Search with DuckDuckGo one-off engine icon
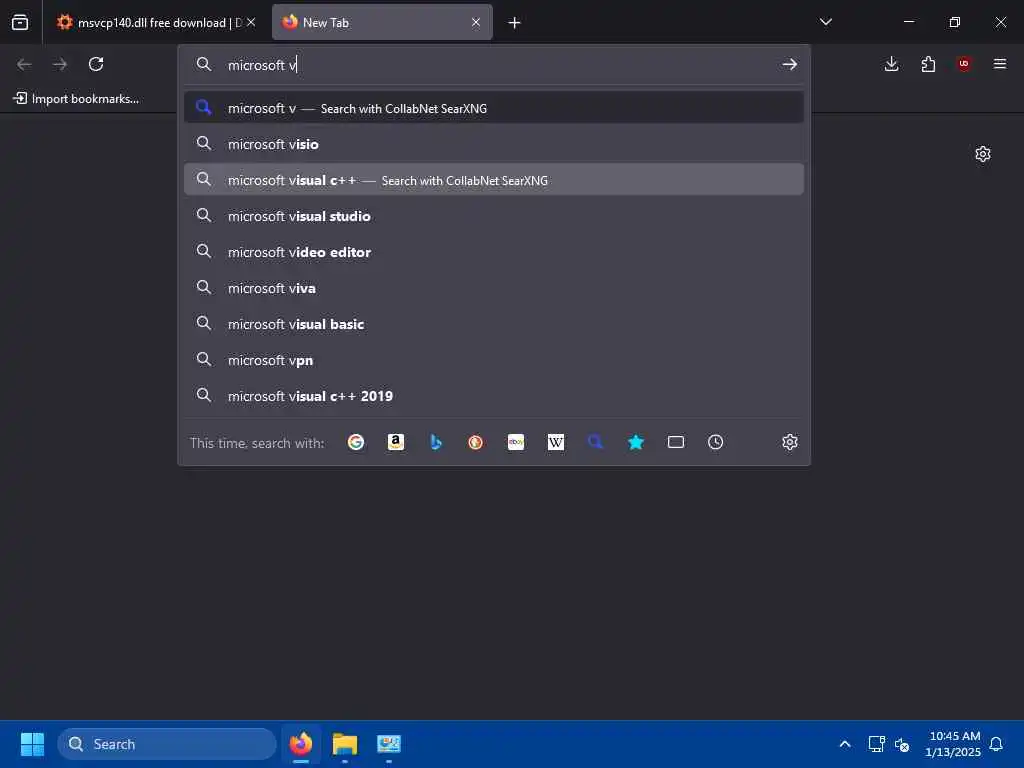Viewport: 1024px width, 768px height. 475,442
